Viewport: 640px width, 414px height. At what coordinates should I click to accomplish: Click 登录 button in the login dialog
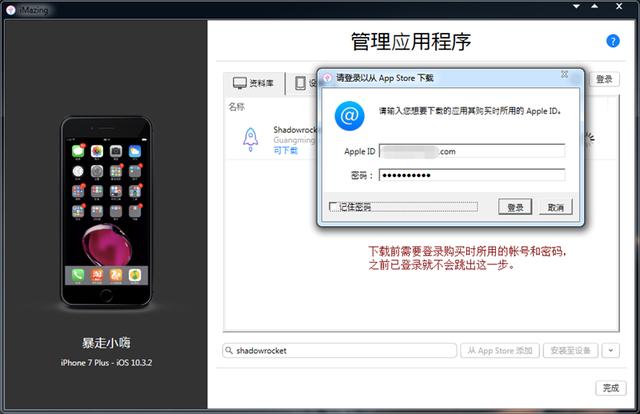click(515, 207)
